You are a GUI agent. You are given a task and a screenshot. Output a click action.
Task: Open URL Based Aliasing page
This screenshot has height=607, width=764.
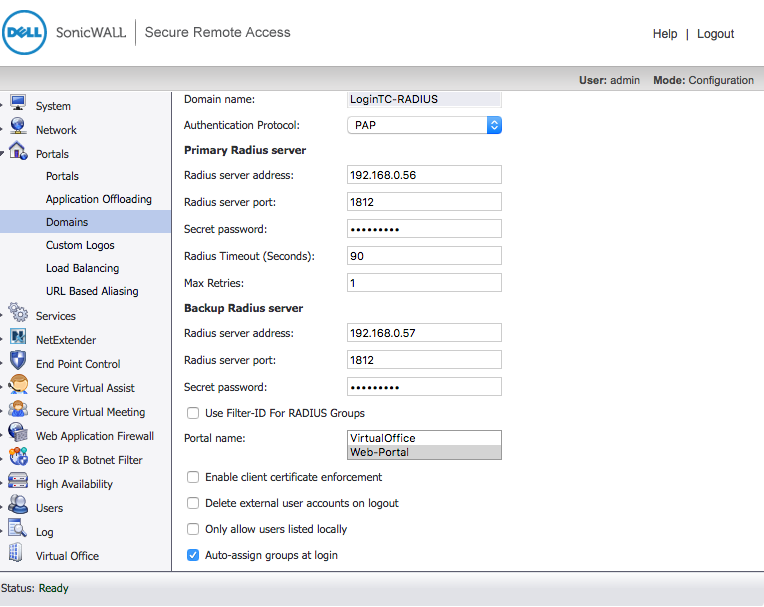pos(92,291)
